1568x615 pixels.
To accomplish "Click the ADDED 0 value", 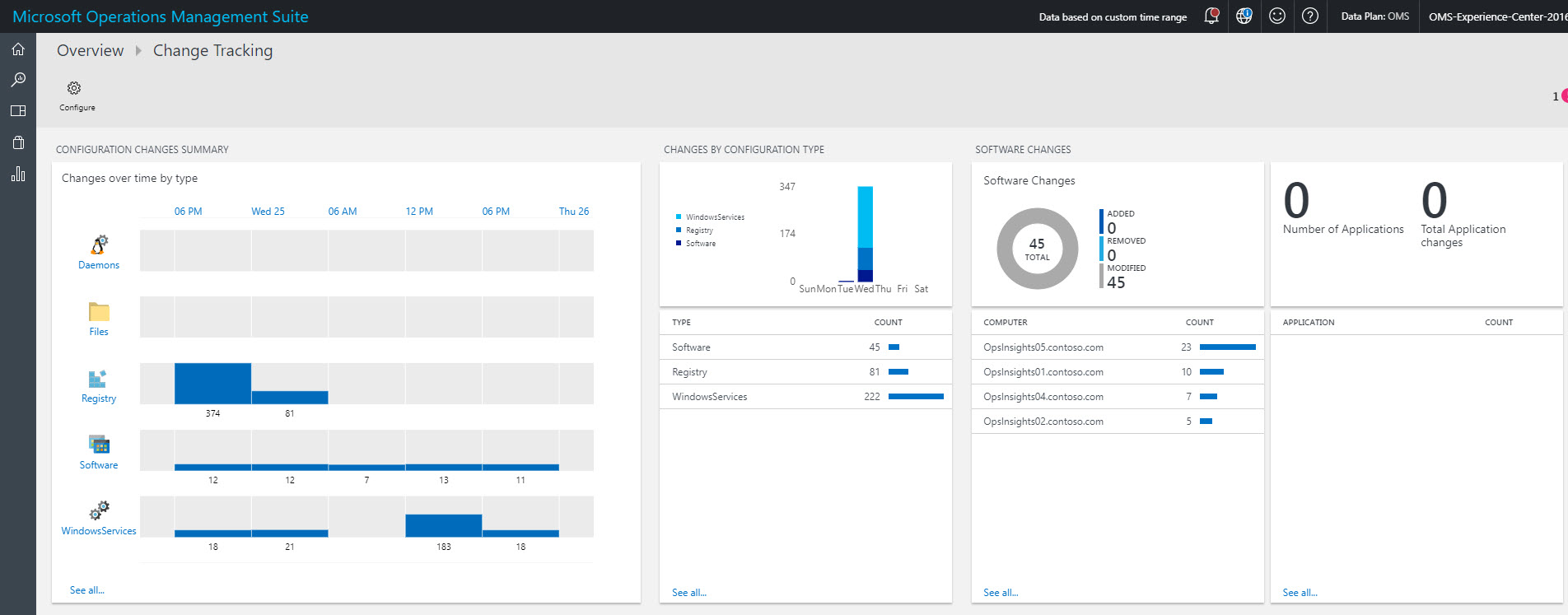I will (x=1112, y=228).
